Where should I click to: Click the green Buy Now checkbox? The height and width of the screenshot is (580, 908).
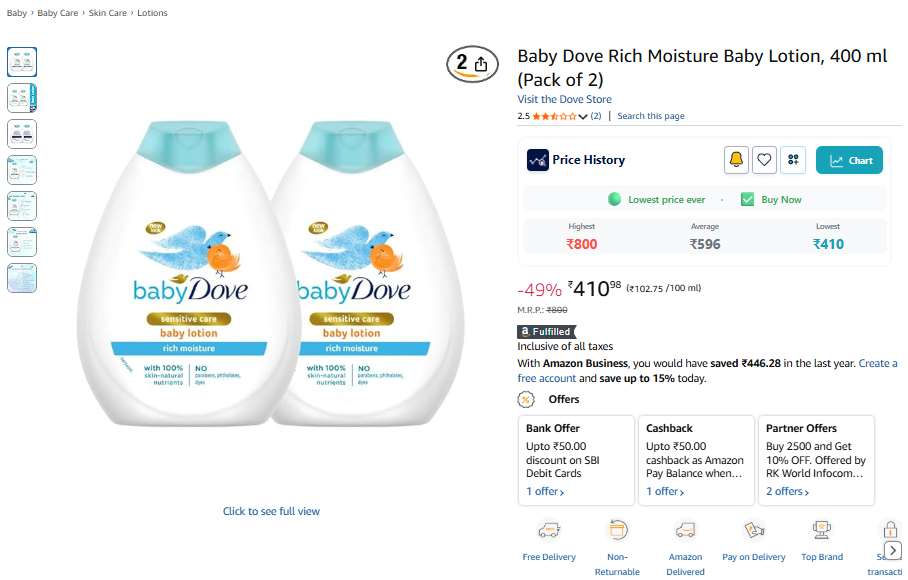point(747,200)
